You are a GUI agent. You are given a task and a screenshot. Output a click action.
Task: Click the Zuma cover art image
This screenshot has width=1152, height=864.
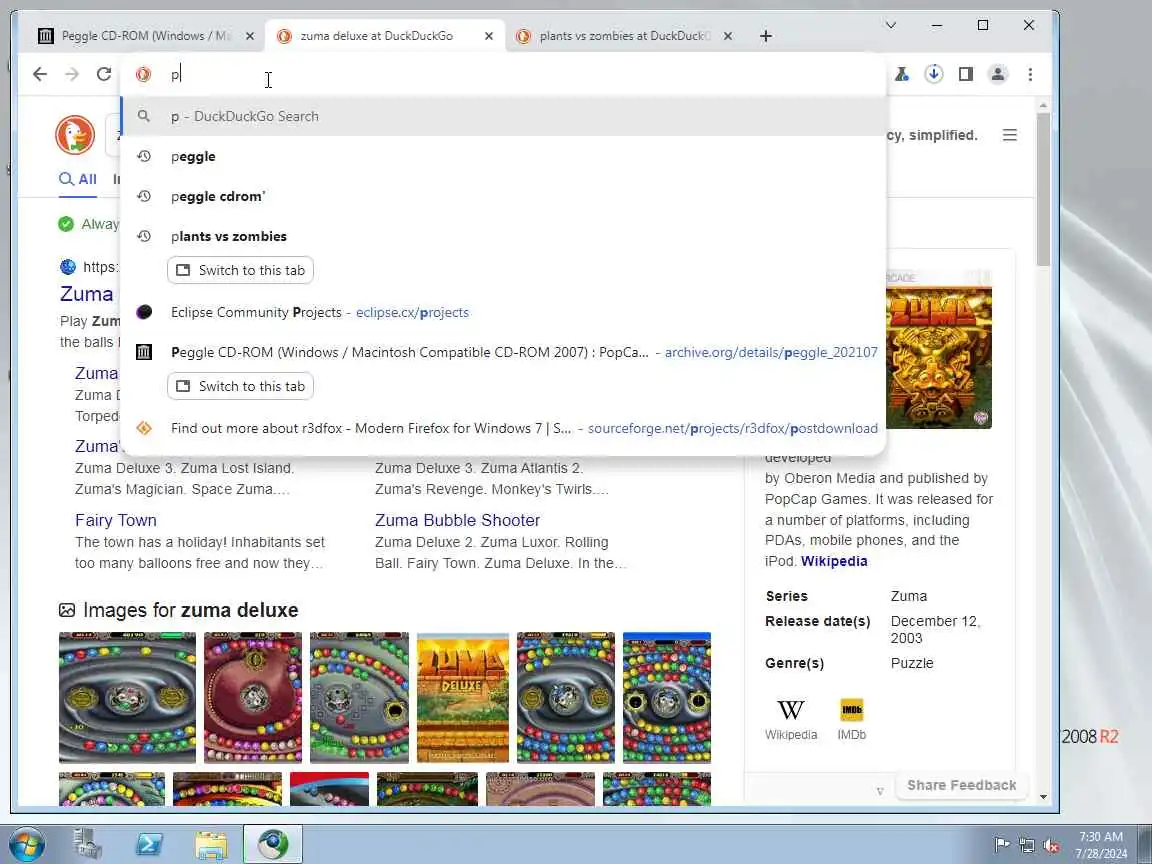click(939, 350)
